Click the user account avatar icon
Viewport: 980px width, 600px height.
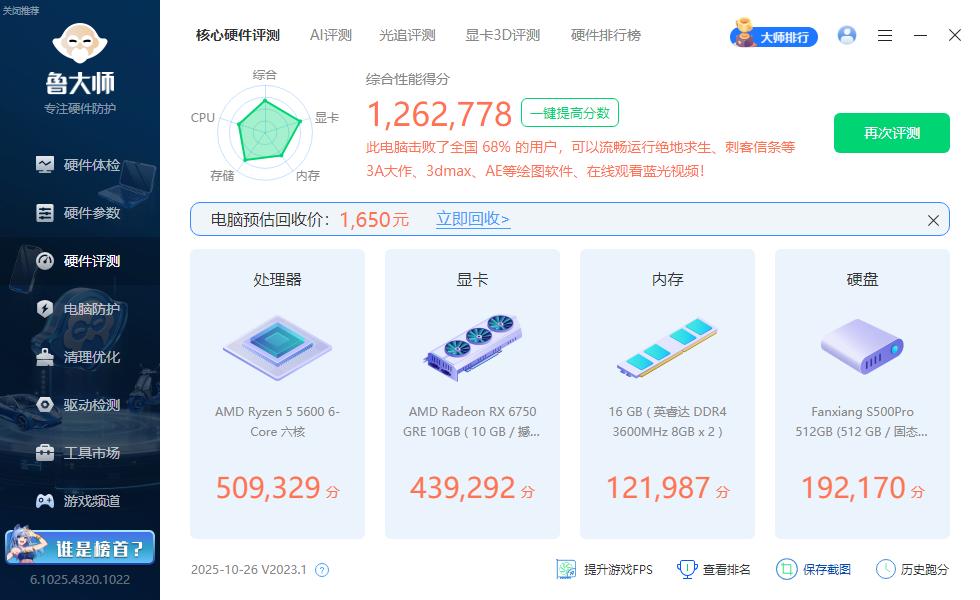click(x=847, y=35)
